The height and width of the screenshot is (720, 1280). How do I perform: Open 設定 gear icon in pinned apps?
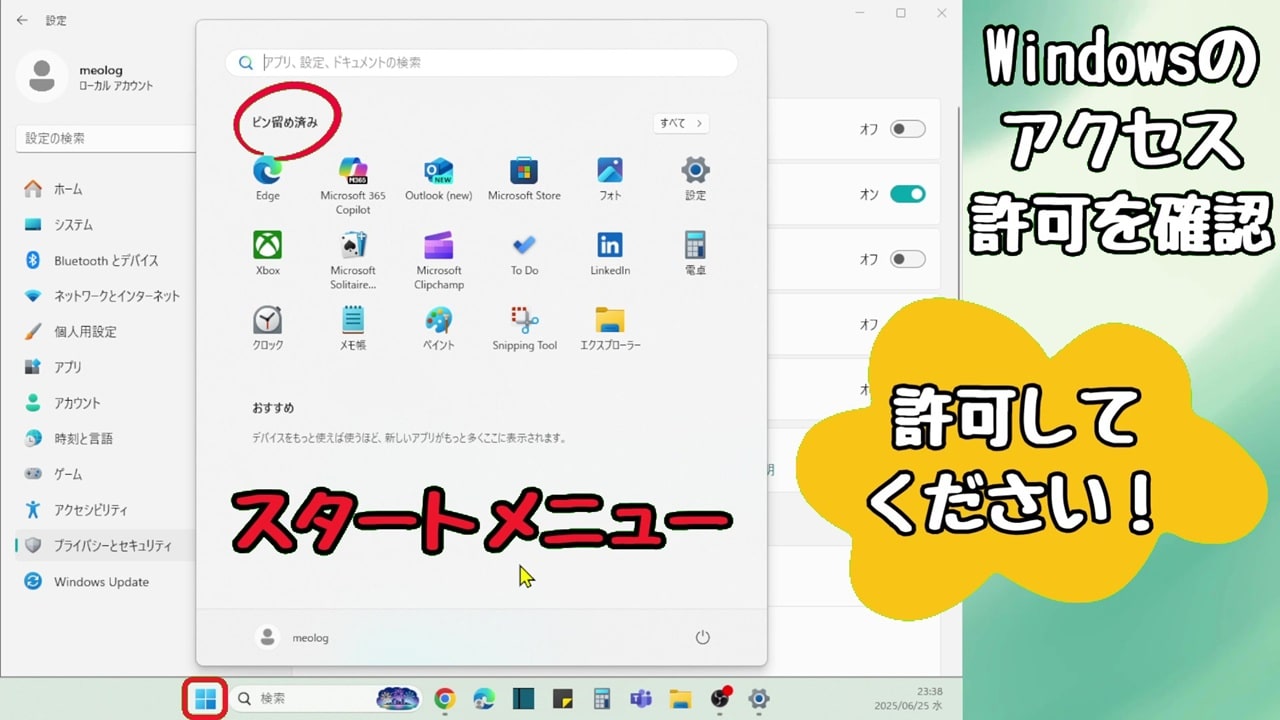[696, 178]
